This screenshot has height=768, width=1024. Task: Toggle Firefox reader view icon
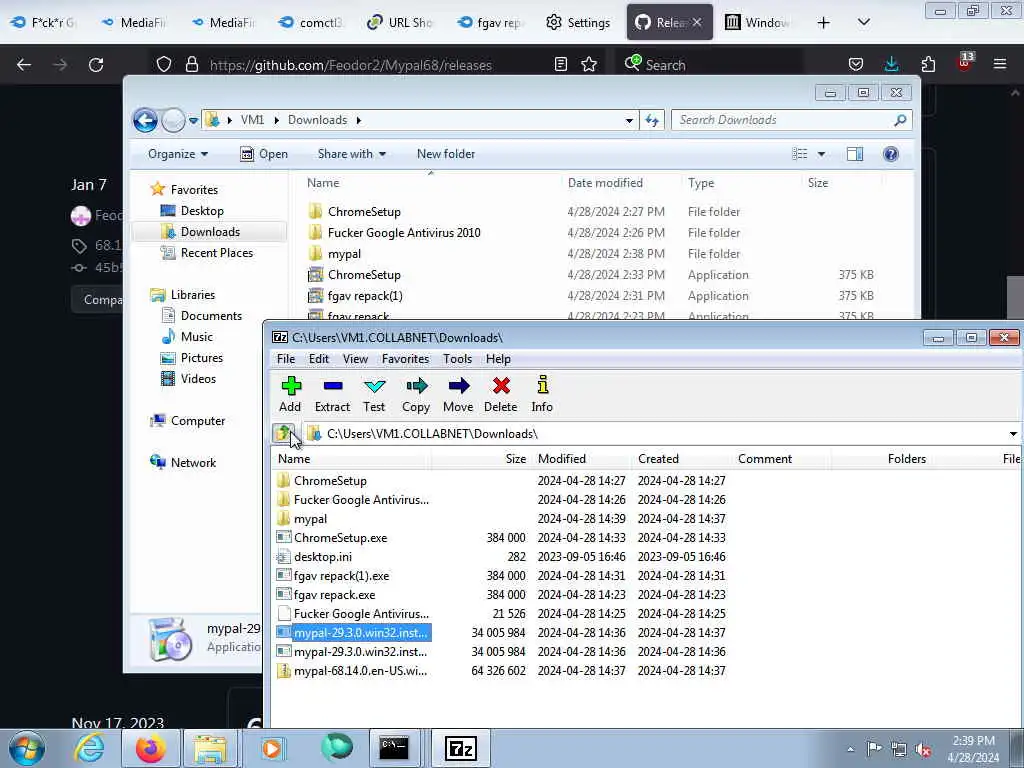[560, 64]
